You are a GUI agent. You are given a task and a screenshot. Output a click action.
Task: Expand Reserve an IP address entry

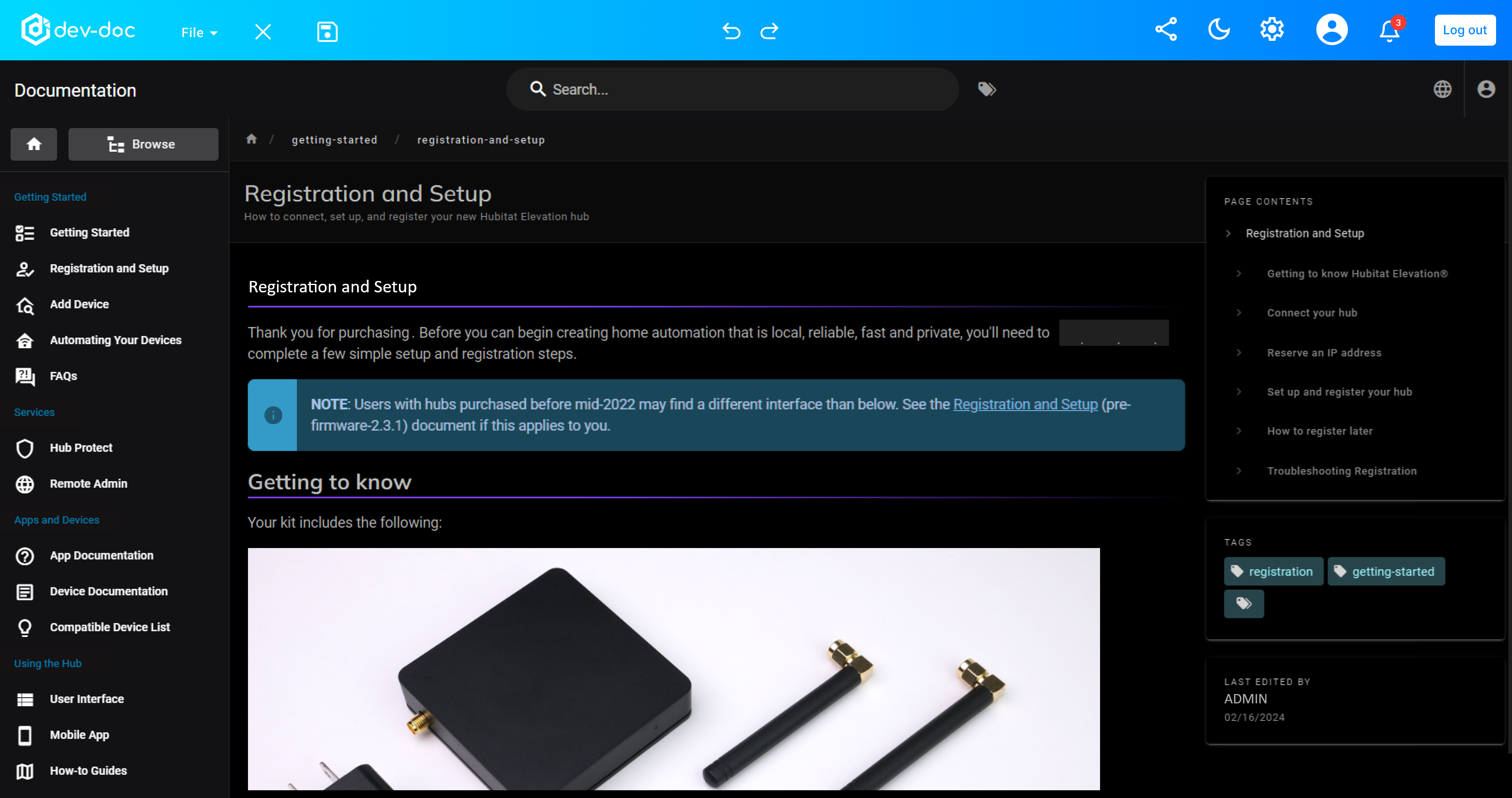pyautogui.click(x=1238, y=353)
